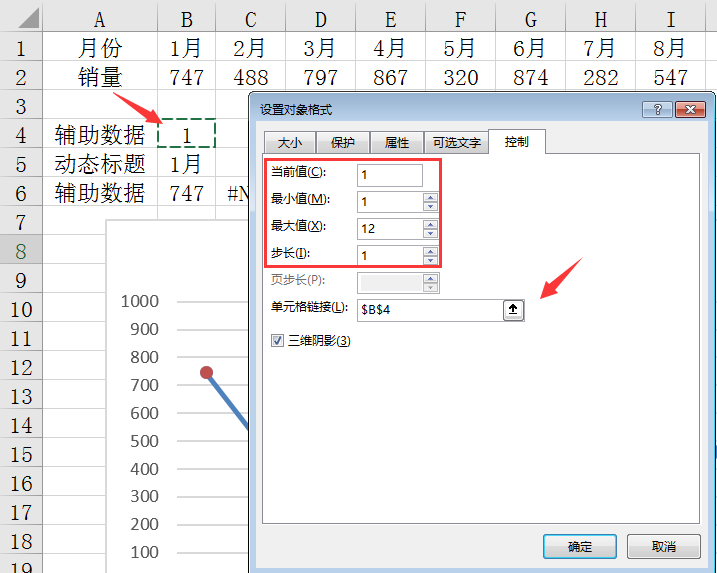717x573 pixels.
Task: Click the red data point on the chart
Action: click(207, 372)
